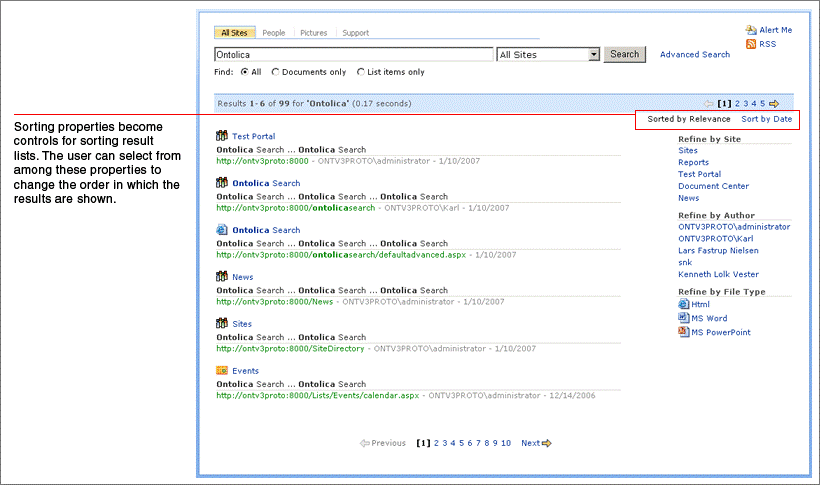This screenshot has width=820, height=485.
Task: Click the MS PowerPoint file type icon
Action: pyautogui.click(x=684, y=332)
